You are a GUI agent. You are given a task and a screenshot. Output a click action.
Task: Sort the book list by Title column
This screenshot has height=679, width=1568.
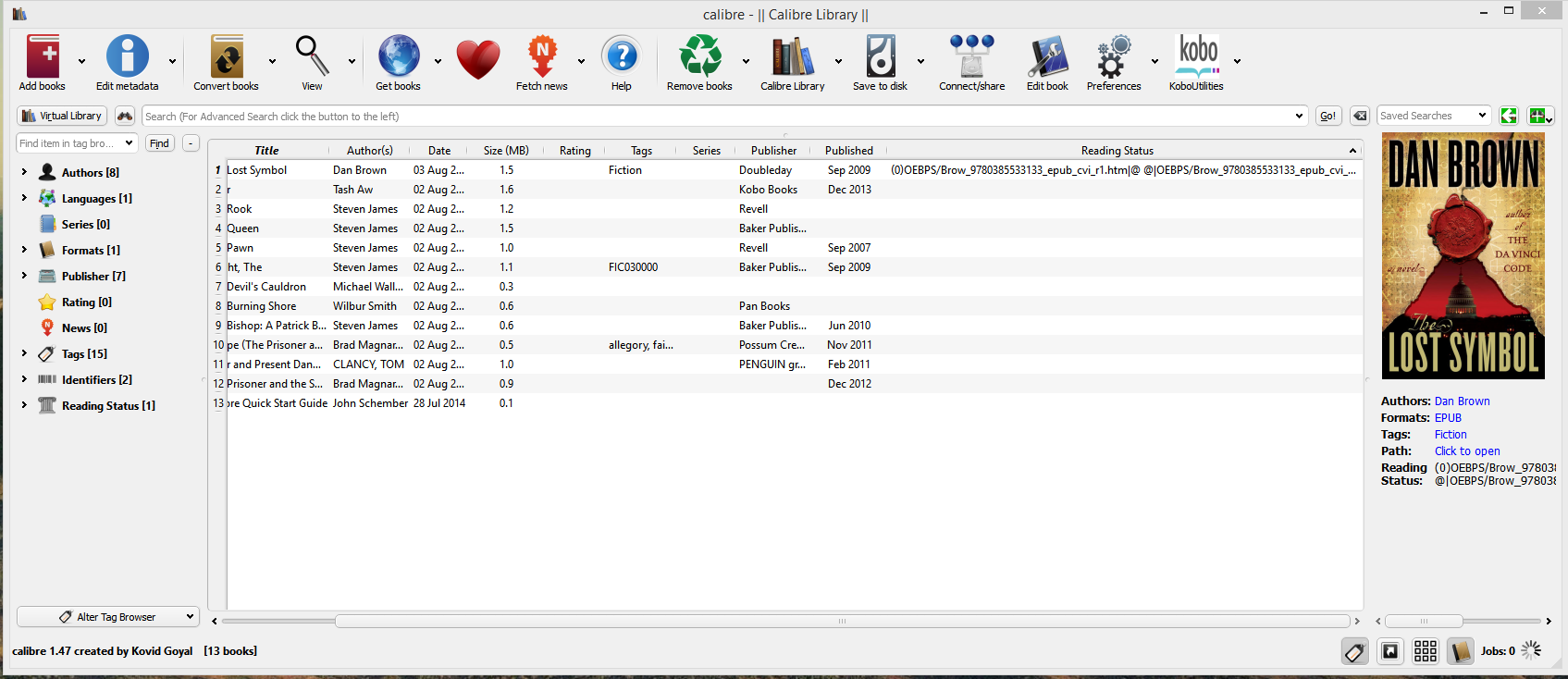(x=266, y=150)
